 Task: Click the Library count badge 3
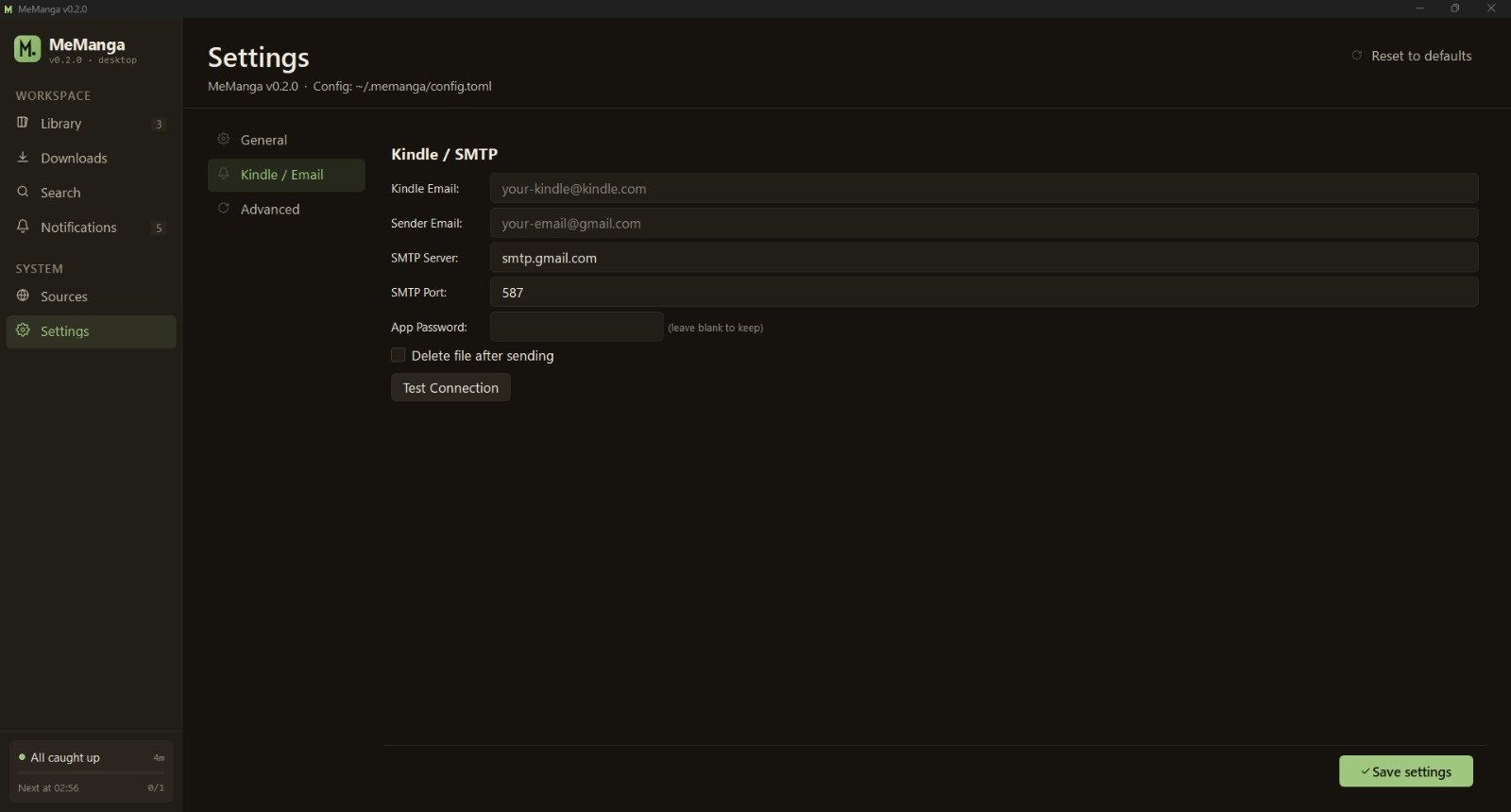(x=159, y=124)
